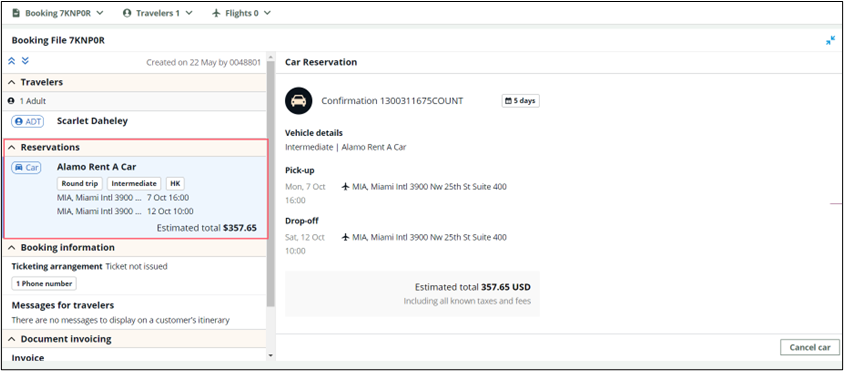The width and height of the screenshot is (844, 371).
Task: Click the Intermediate tag
Action: pyautogui.click(x=134, y=184)
